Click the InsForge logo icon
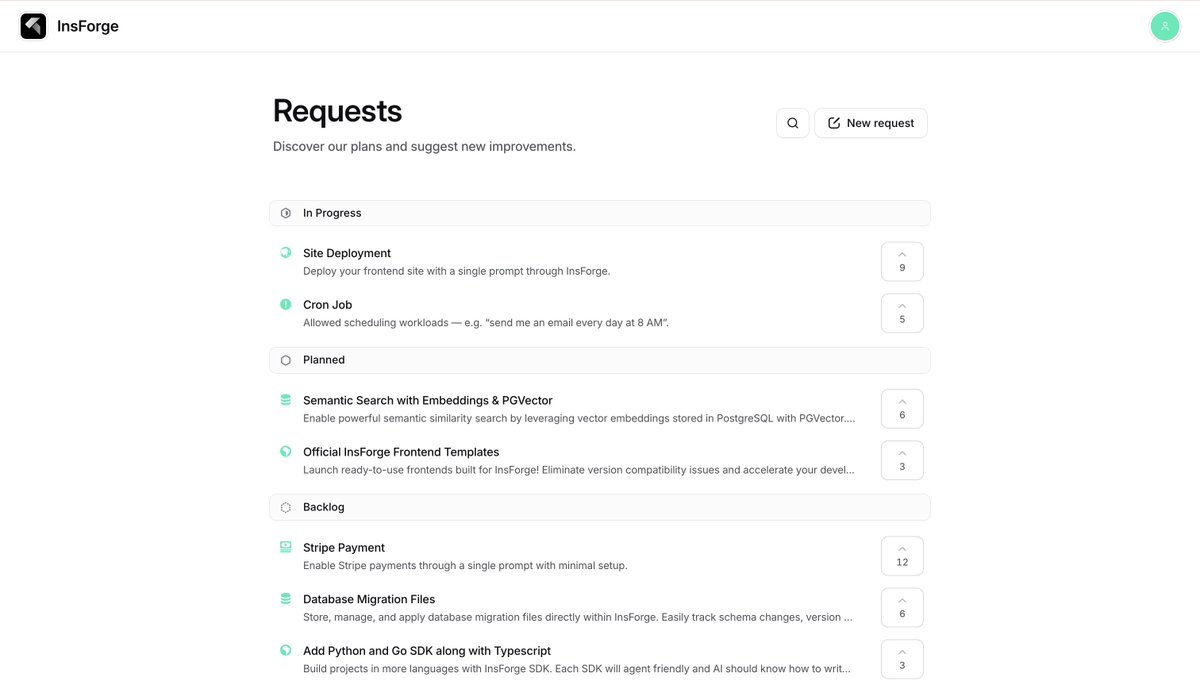The width and height of the screenshot is (1200, 681). coord(33,26)
